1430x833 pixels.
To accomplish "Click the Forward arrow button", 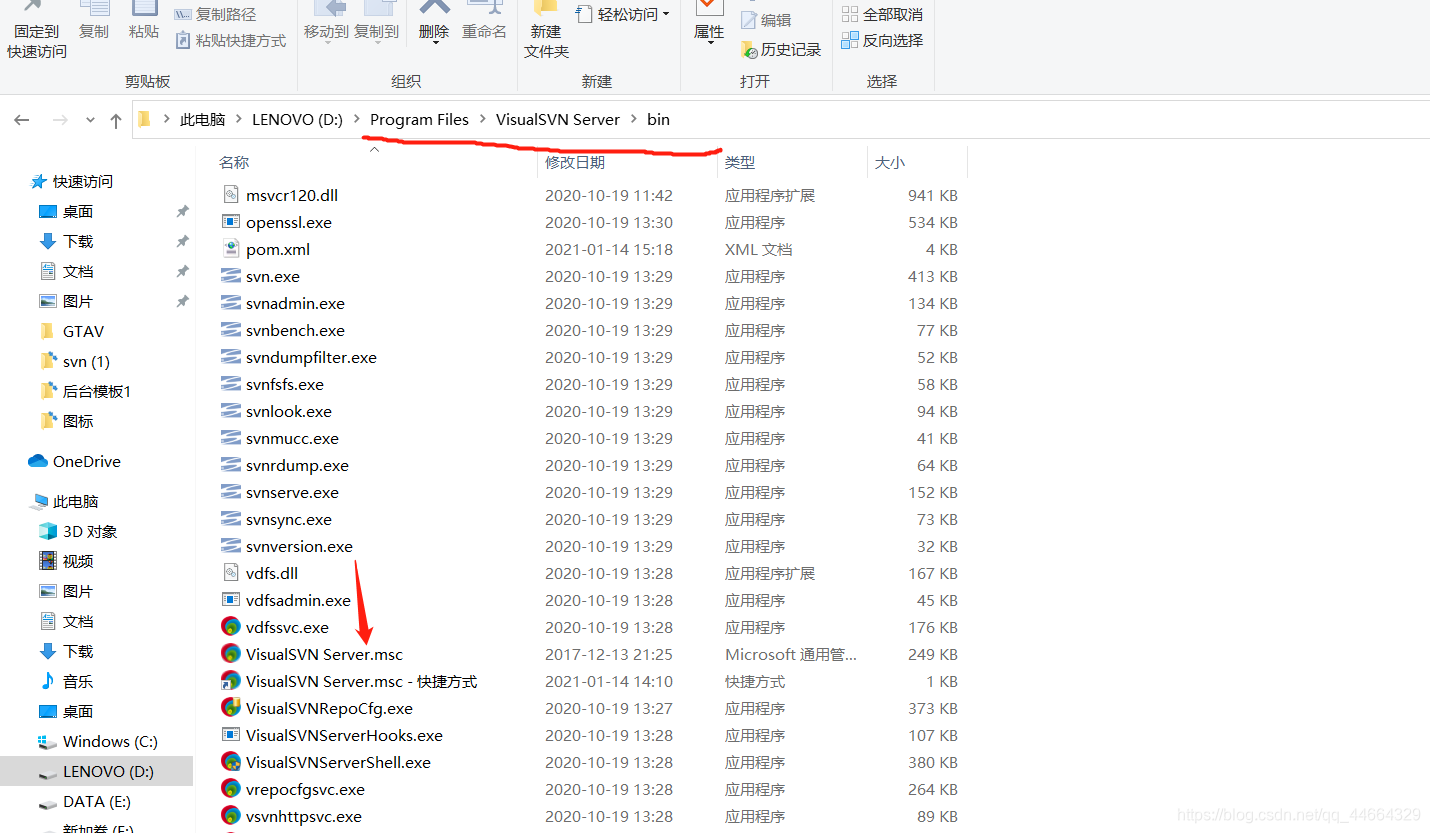I will point(60,120).
